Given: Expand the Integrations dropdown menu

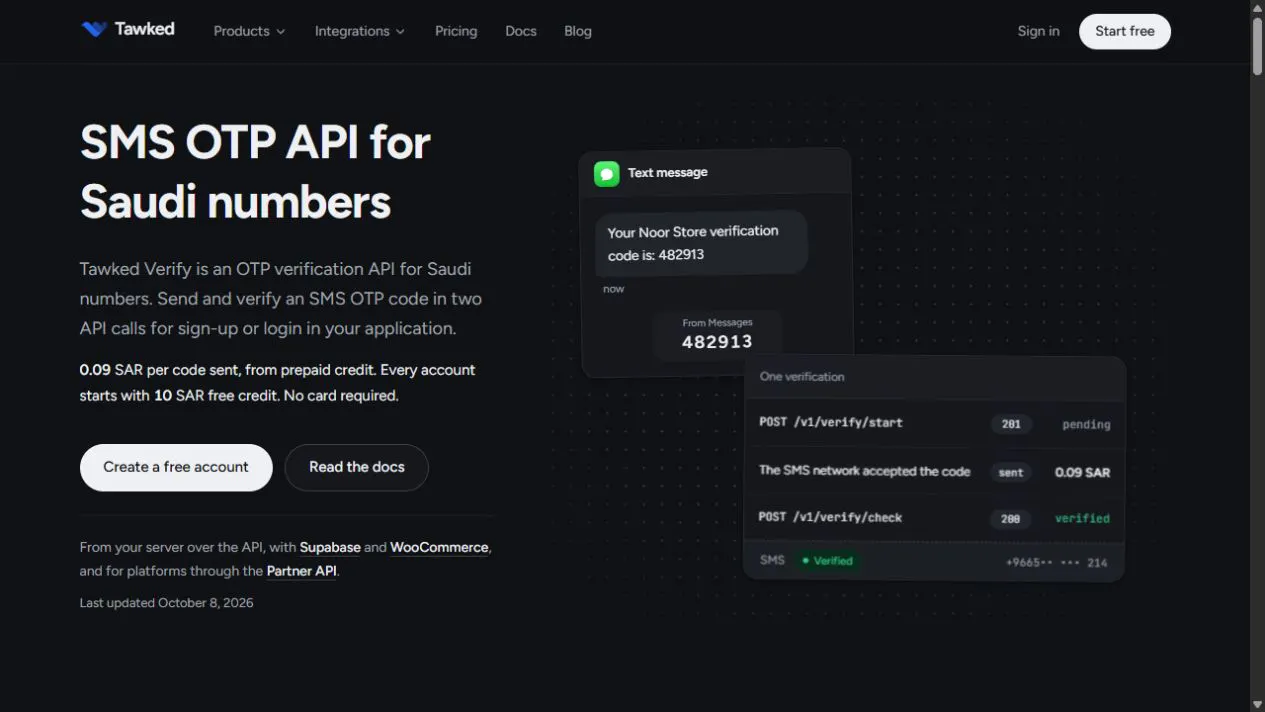Looking at the screenshot, I should tap(360, 31).
